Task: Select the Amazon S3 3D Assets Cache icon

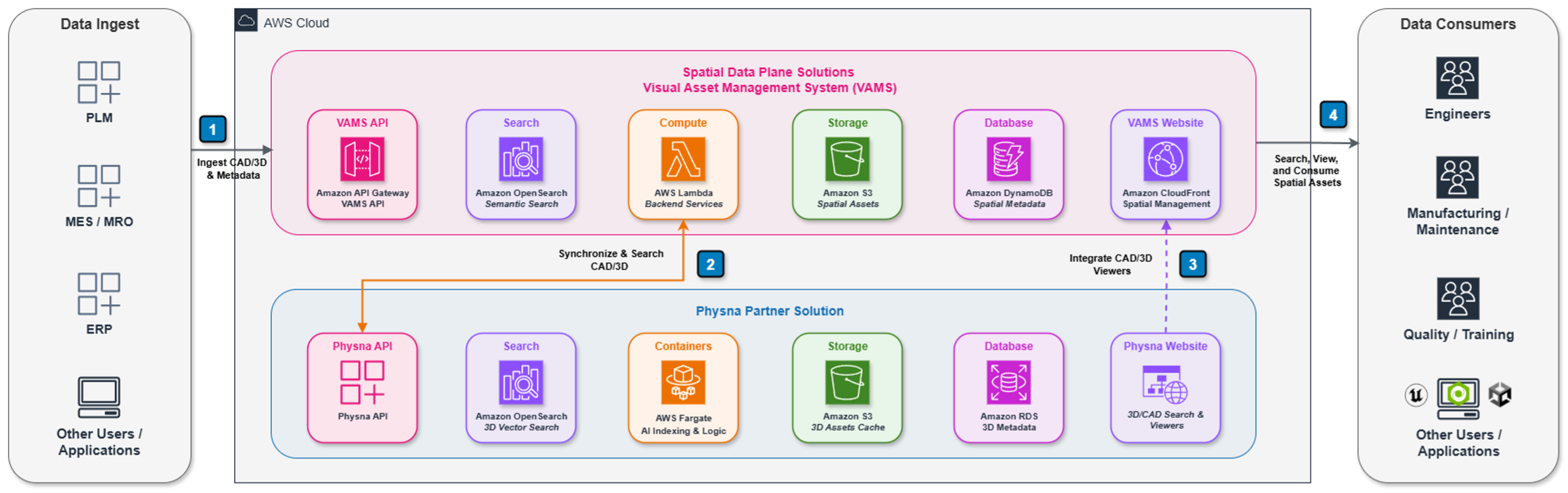Action: [847, 383]
